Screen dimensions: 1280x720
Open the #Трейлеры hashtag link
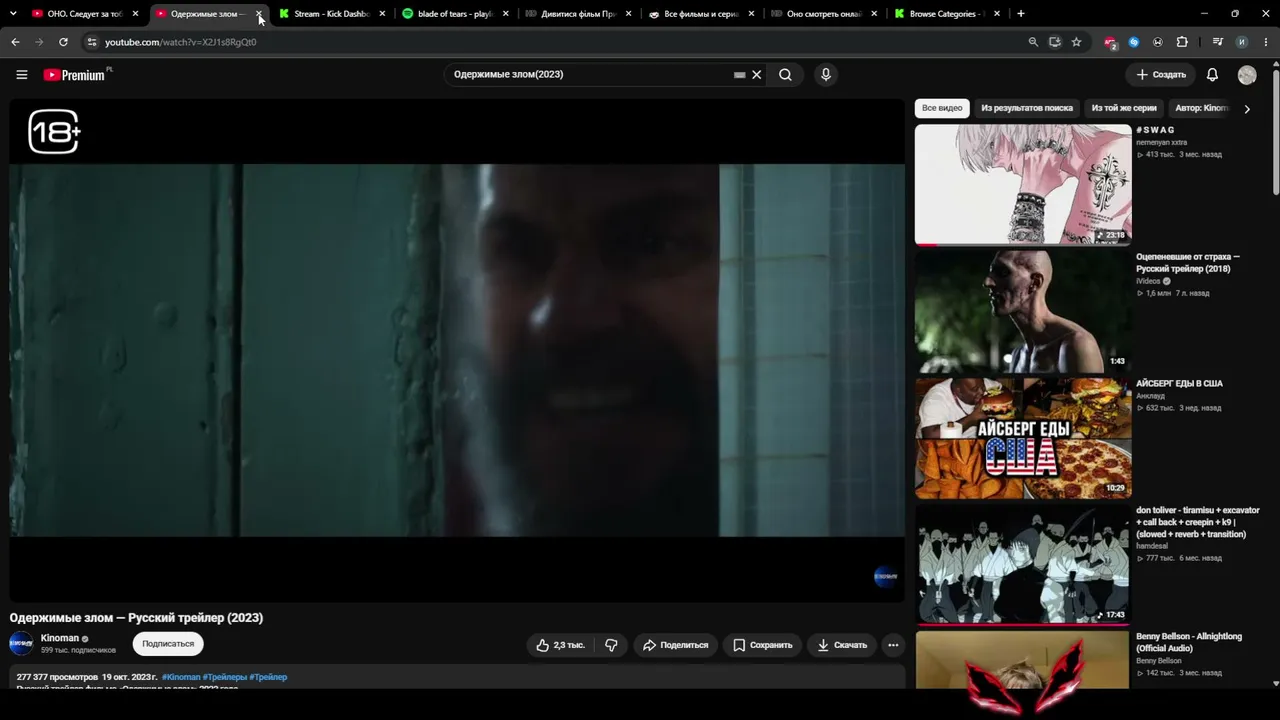[x=224, y=677]
